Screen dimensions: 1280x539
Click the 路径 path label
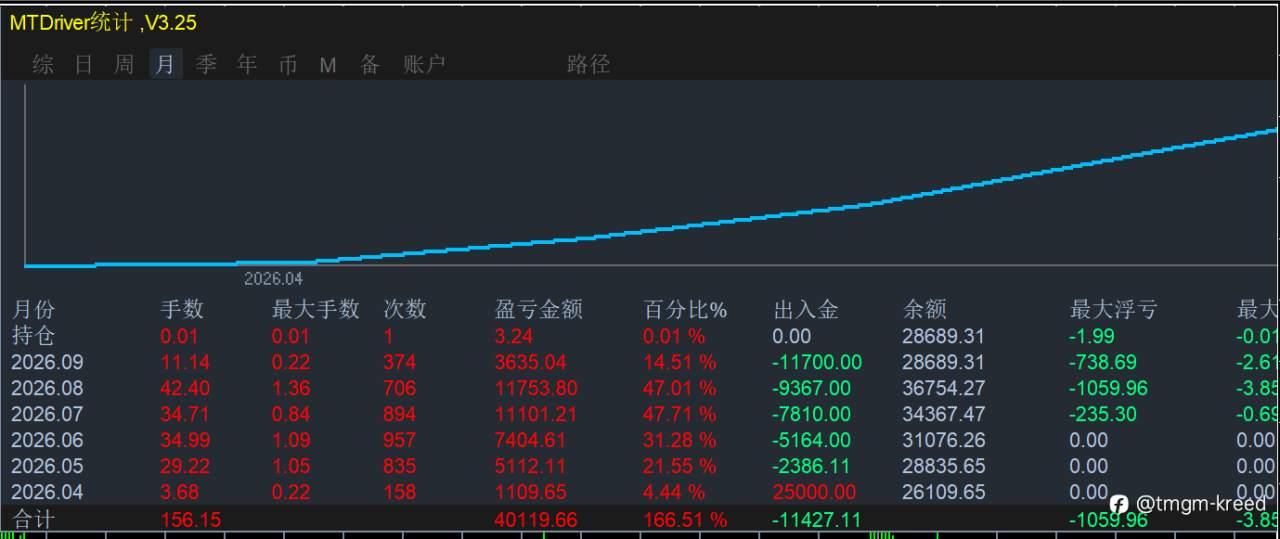click(588, 65)
